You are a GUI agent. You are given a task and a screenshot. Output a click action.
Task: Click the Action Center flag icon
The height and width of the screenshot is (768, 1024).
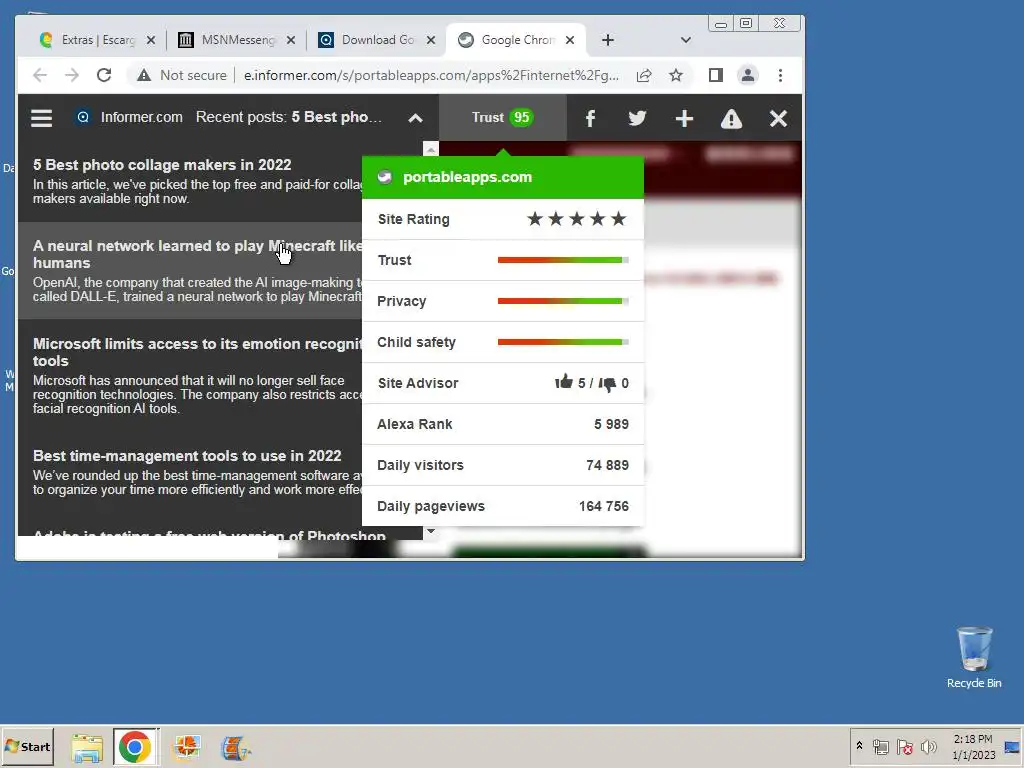point(904,746)
